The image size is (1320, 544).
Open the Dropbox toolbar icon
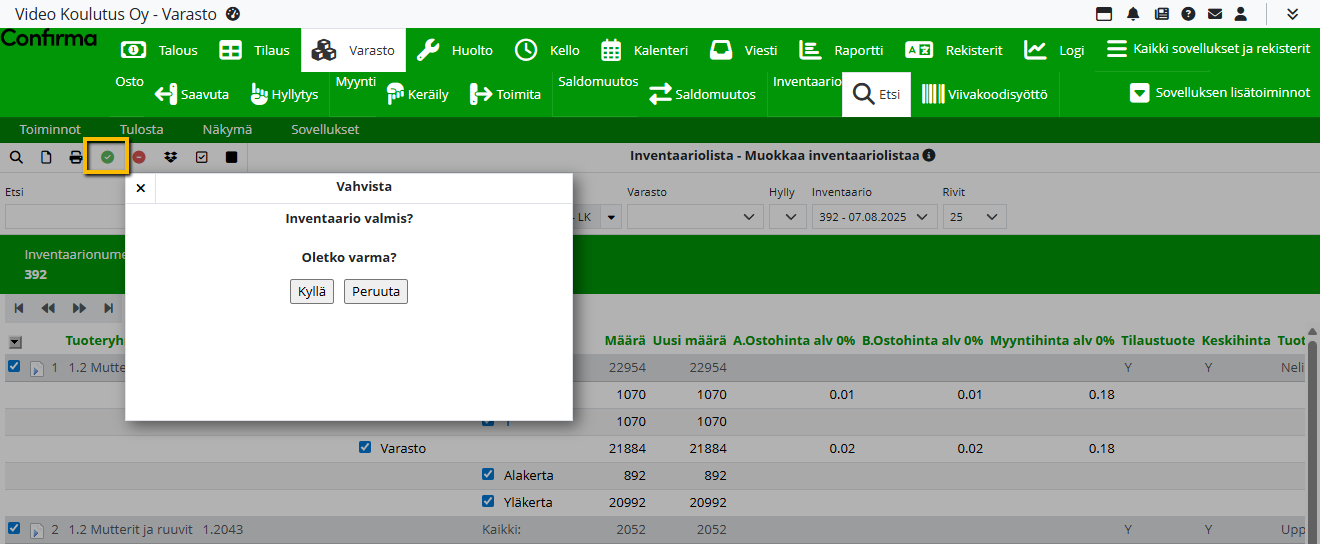tap(171, 157)
